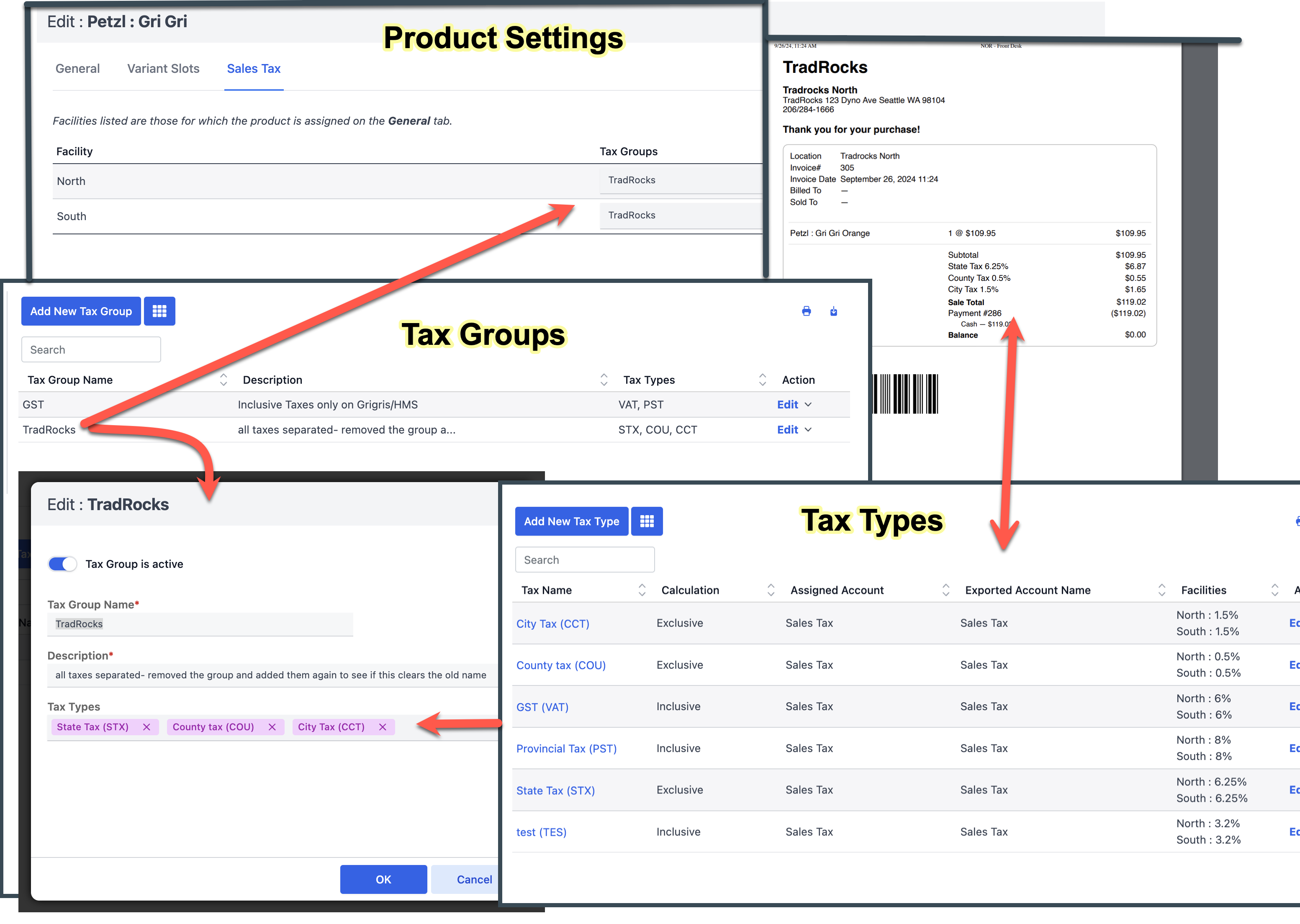Screen dimensions: 1300x924
Task: Click the Tax Group Name input field
Action: (200, 624)
